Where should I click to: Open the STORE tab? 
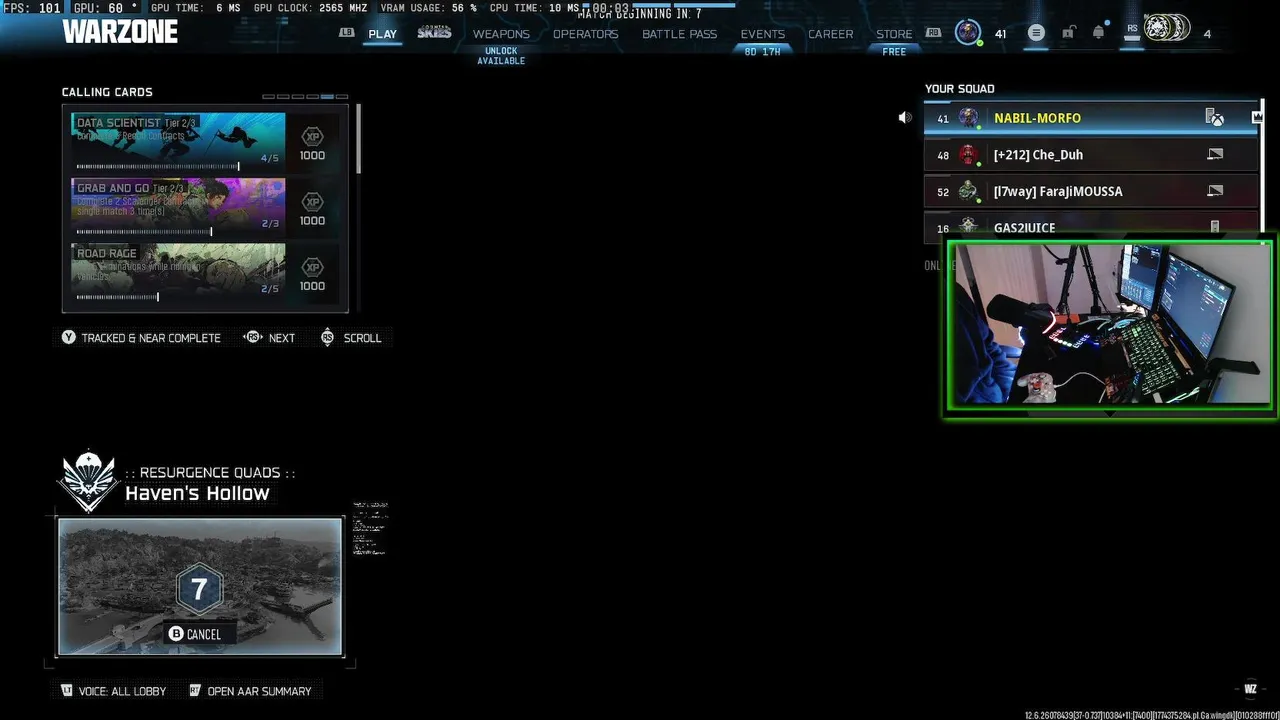pyautogui.click(x=894, y=34)
